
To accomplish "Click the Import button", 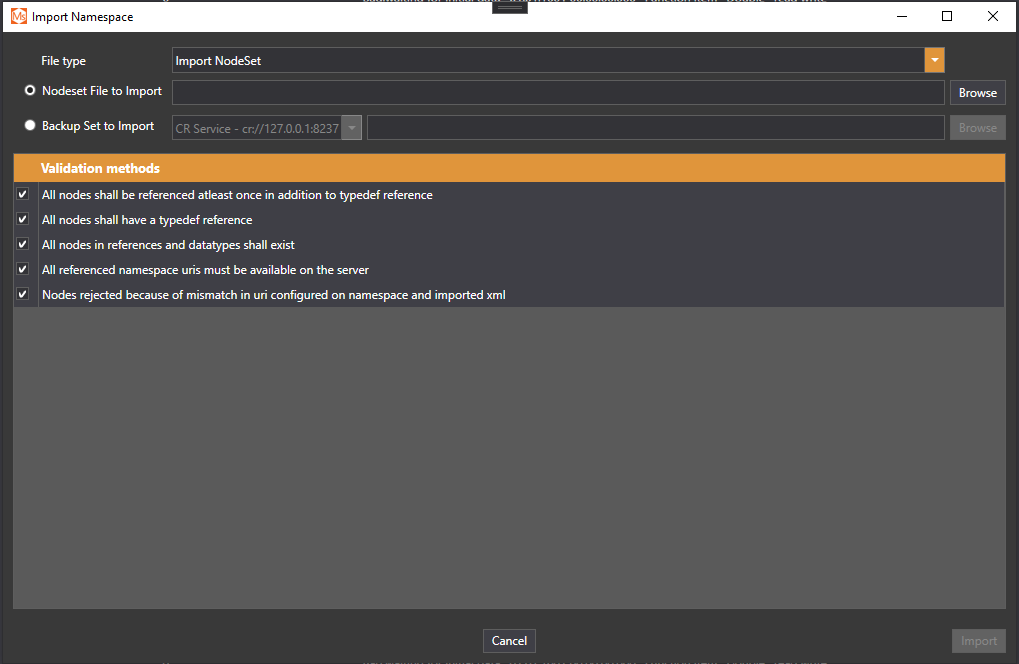I will click(978, 641).
